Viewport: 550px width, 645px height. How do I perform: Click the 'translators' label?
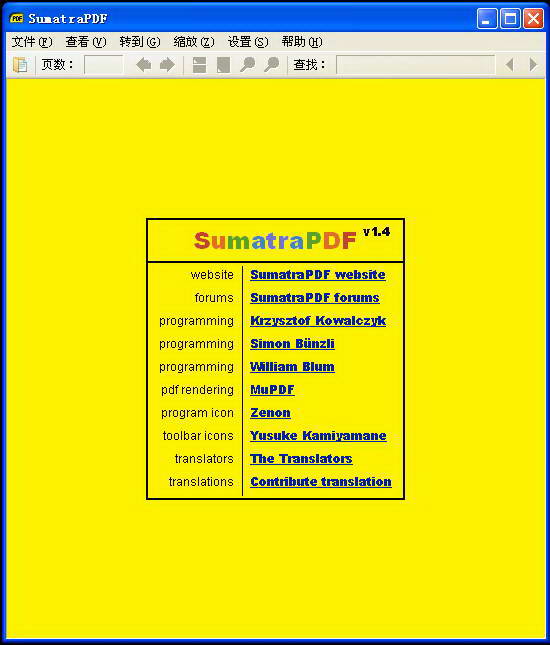click(204, 459)
